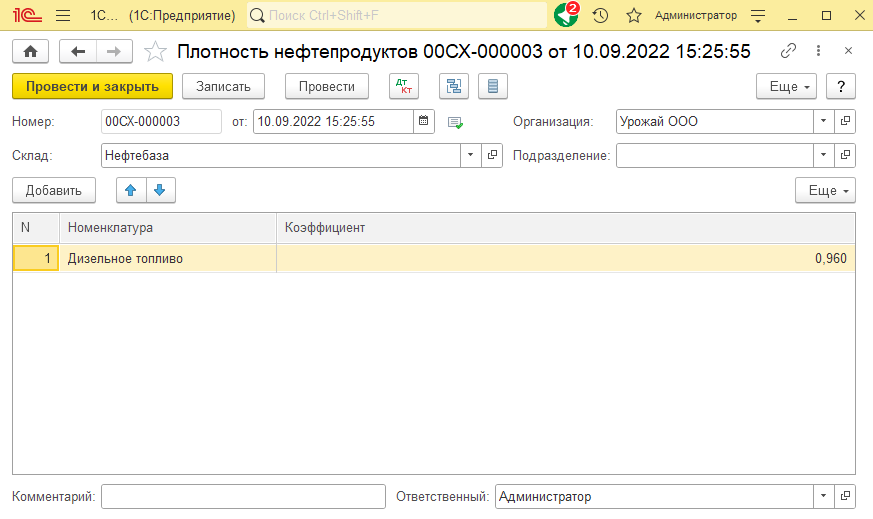Click the notifications bell with badge

[565, 15]
